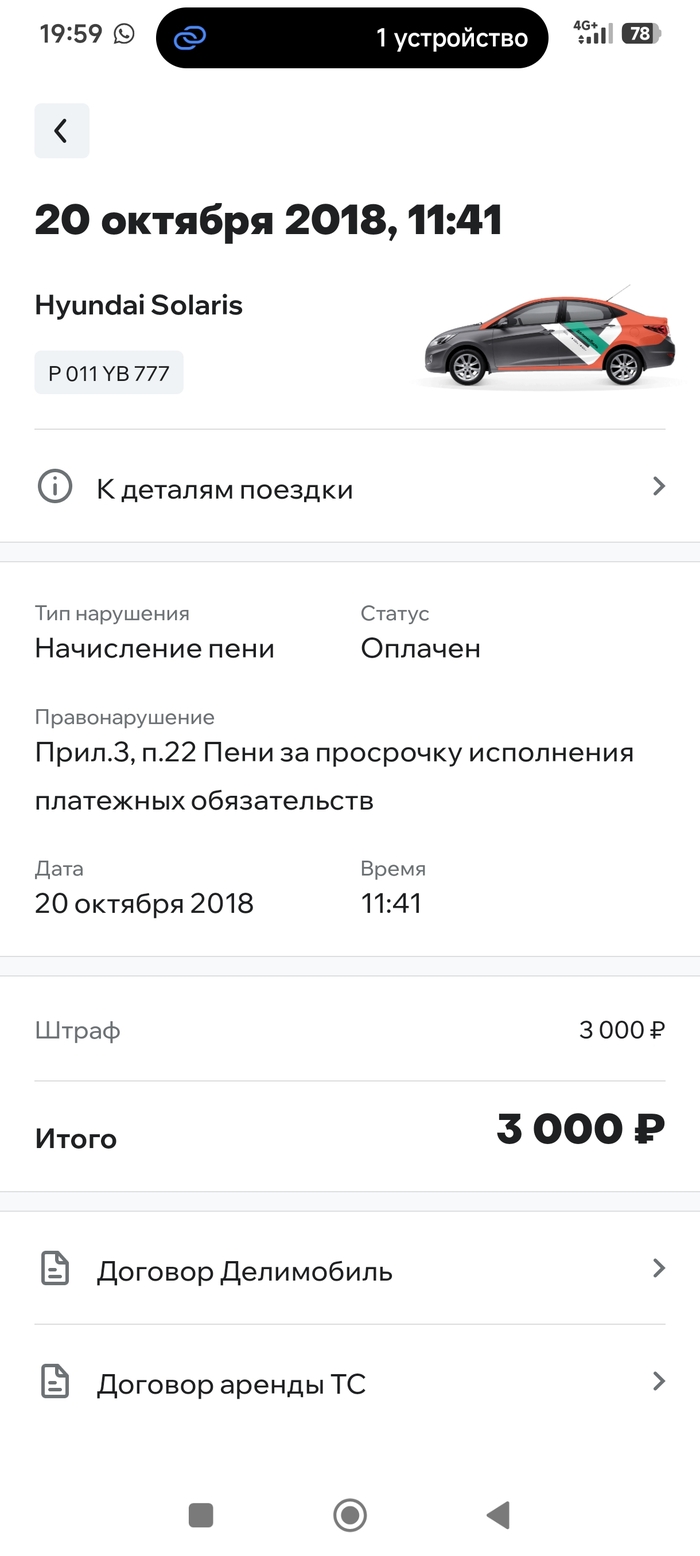The width and height of the screenshot is (700, 1556).
Task: Tap the Android home circle button
Action: tap(350, 1515)
